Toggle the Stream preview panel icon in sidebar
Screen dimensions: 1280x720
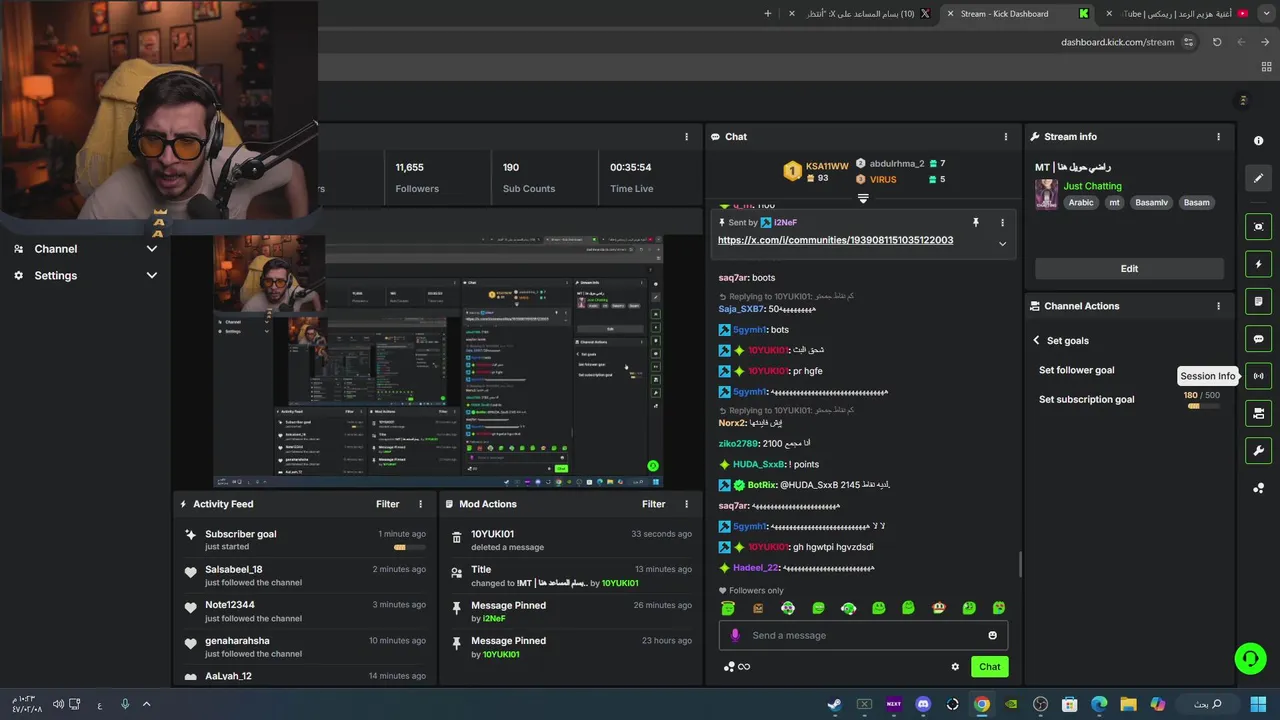[1258, 227]
